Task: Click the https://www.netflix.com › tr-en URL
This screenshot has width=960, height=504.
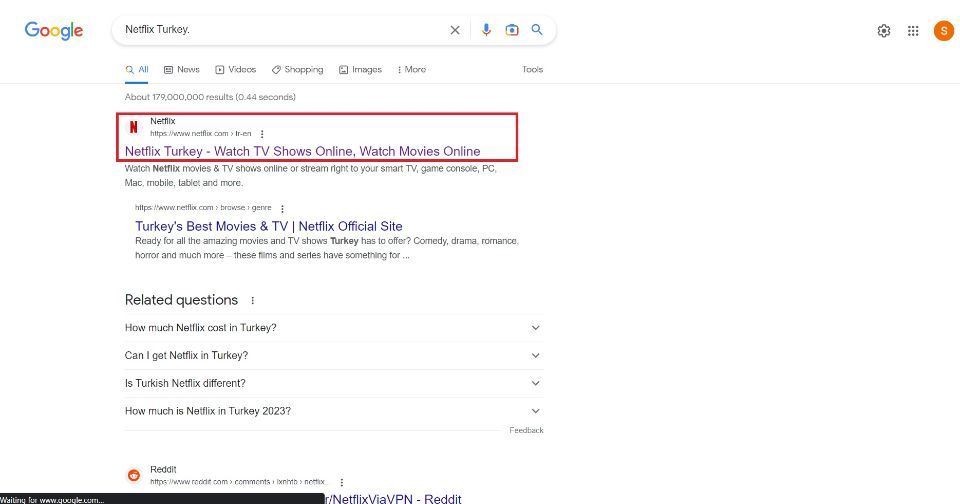Action: click(x=201, y=134)
